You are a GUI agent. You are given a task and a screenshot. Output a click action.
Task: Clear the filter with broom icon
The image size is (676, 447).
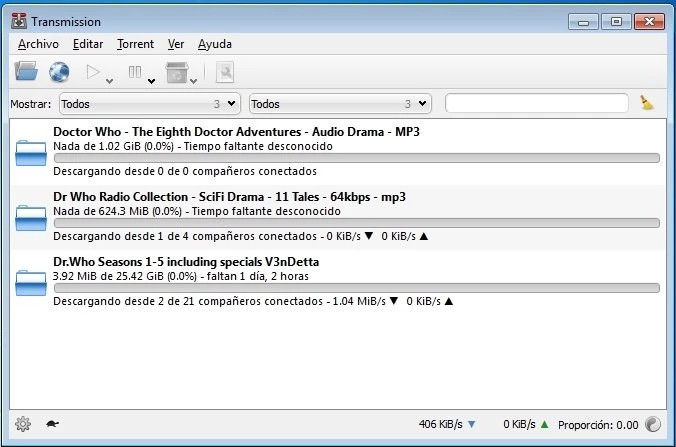point(647,103)
